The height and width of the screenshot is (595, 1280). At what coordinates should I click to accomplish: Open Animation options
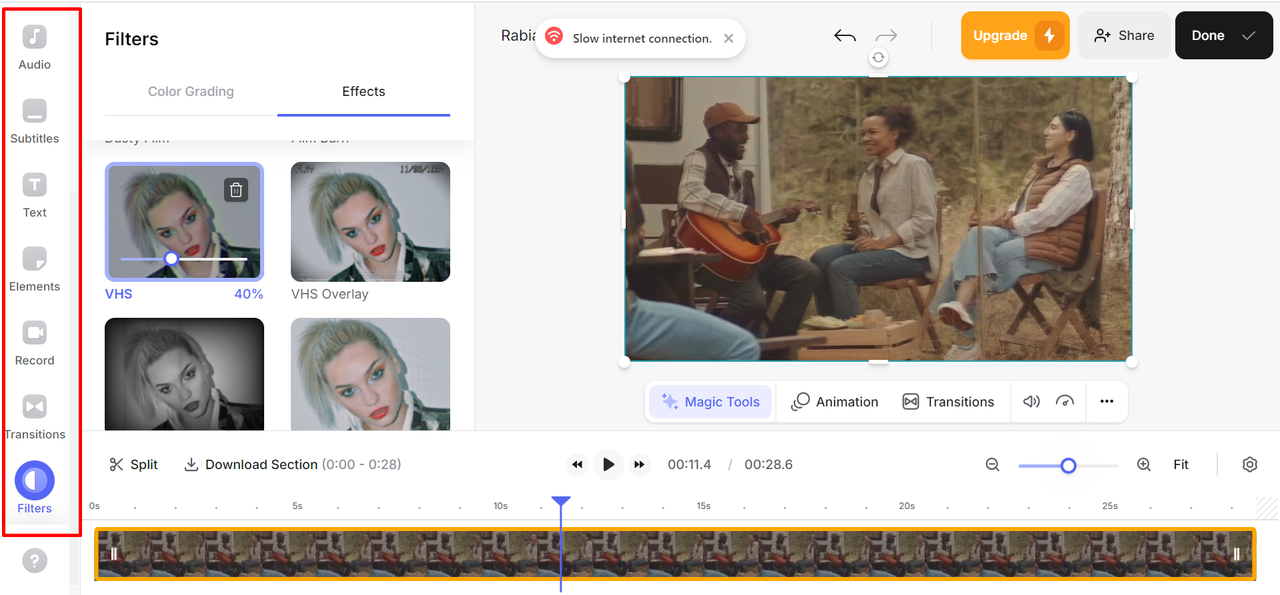[x=835, y=402]
